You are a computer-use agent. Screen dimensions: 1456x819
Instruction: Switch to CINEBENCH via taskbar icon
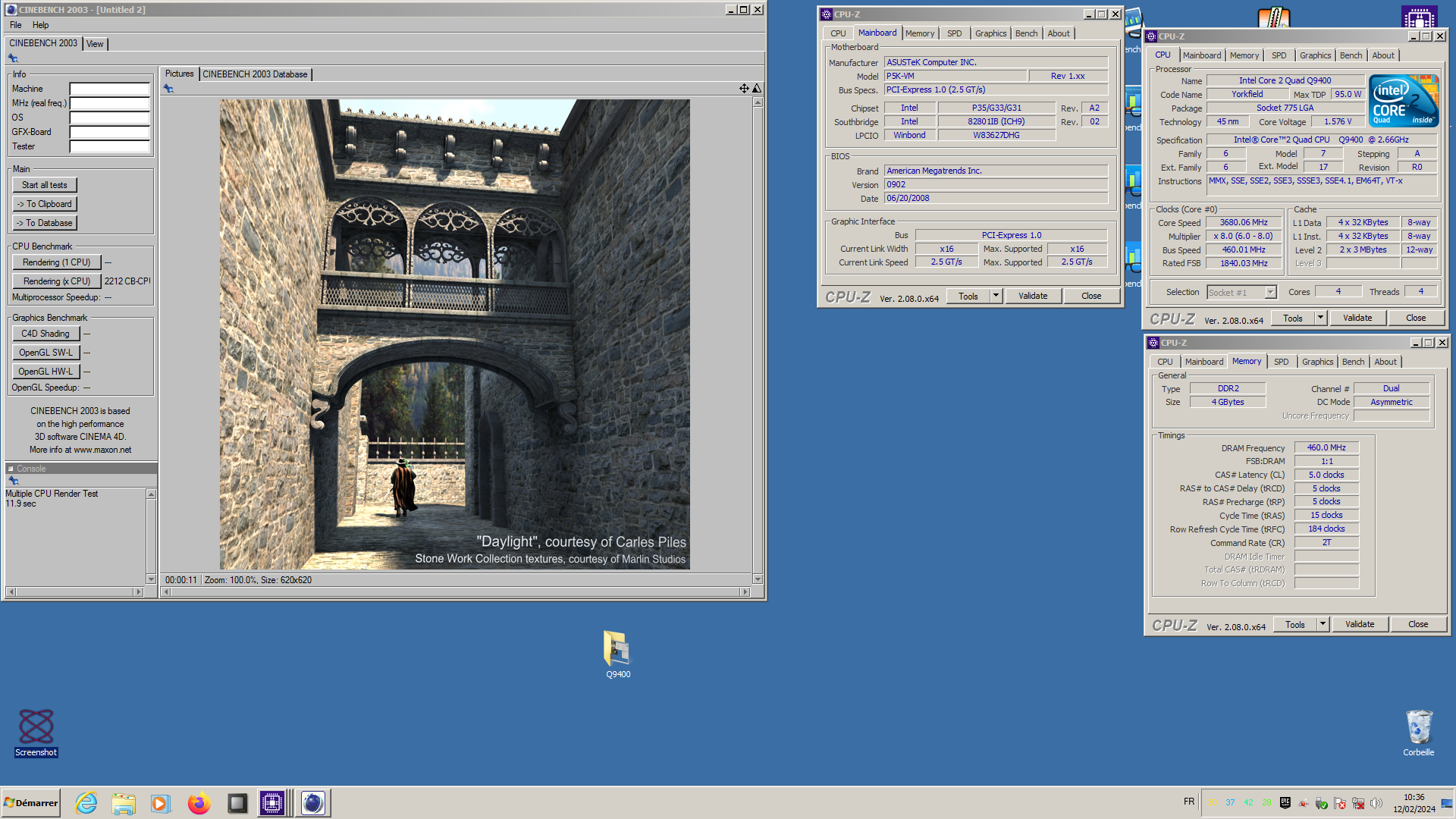tap(312, 803)
